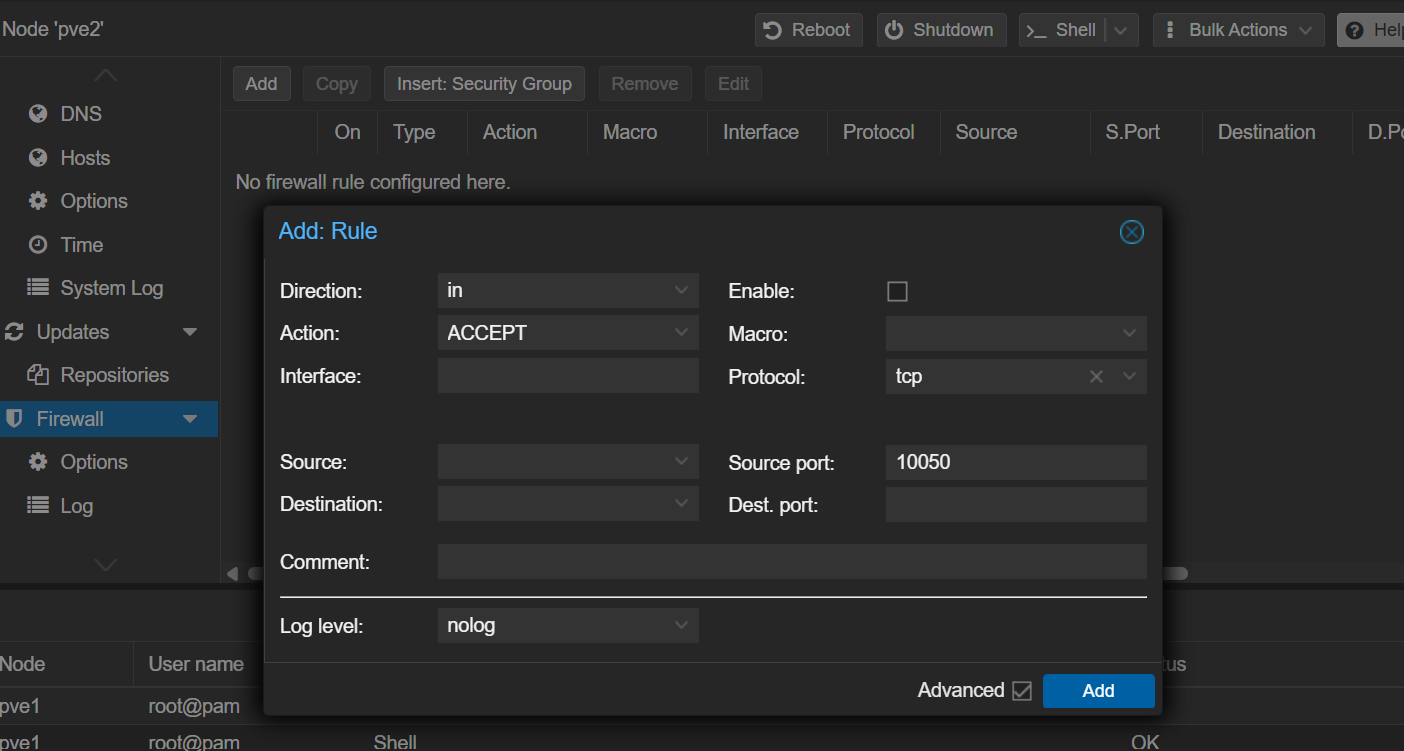Tick the Enable rule checkbox
This screenshot has height=751, width=1404.
pyautogui.click(x=898, y=292)
